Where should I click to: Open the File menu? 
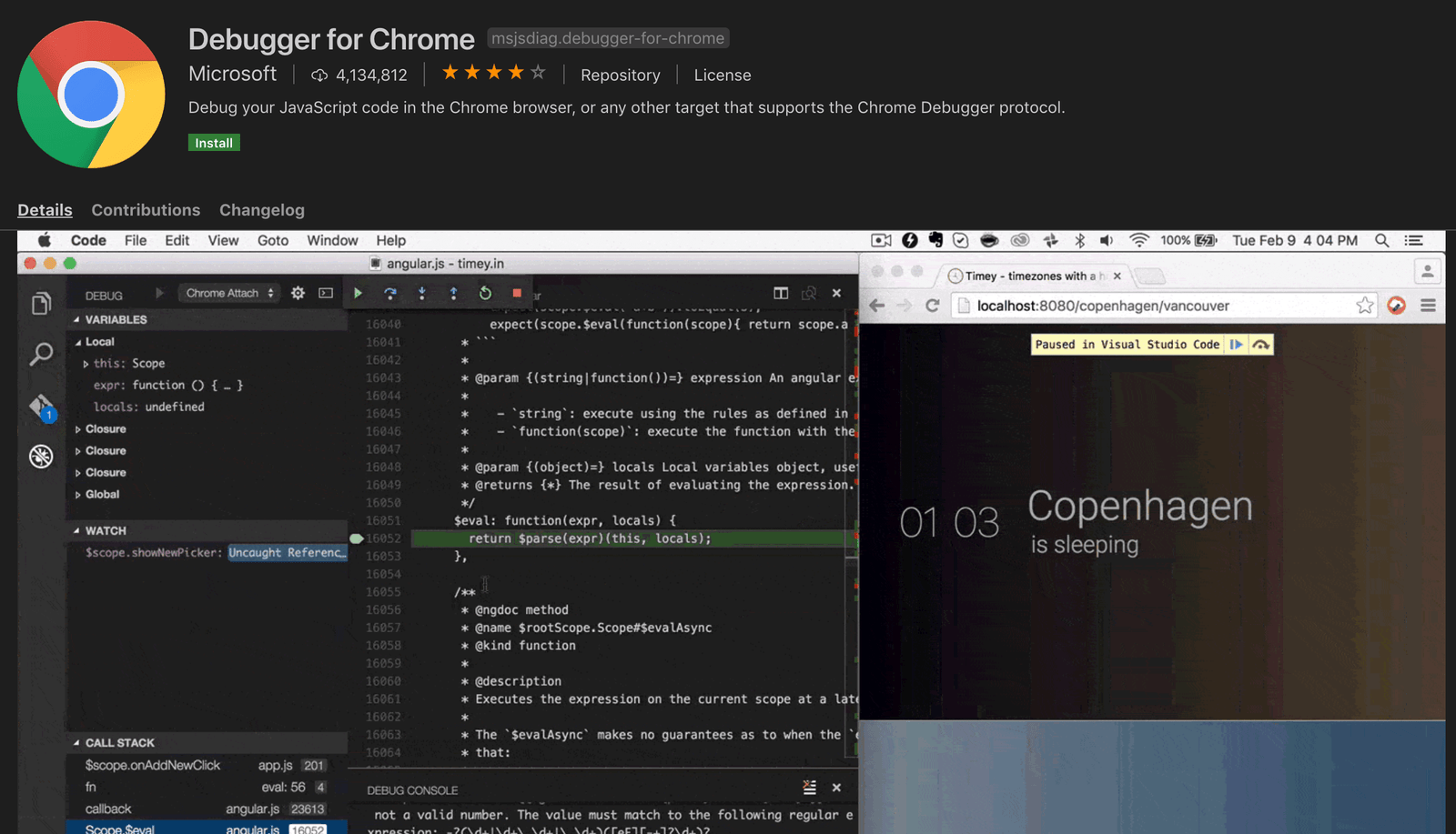coord(136,240)
